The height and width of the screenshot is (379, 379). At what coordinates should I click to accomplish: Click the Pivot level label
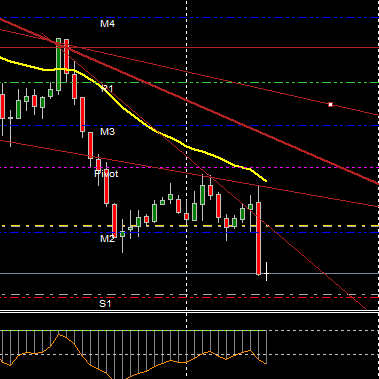tap(106, 174)
